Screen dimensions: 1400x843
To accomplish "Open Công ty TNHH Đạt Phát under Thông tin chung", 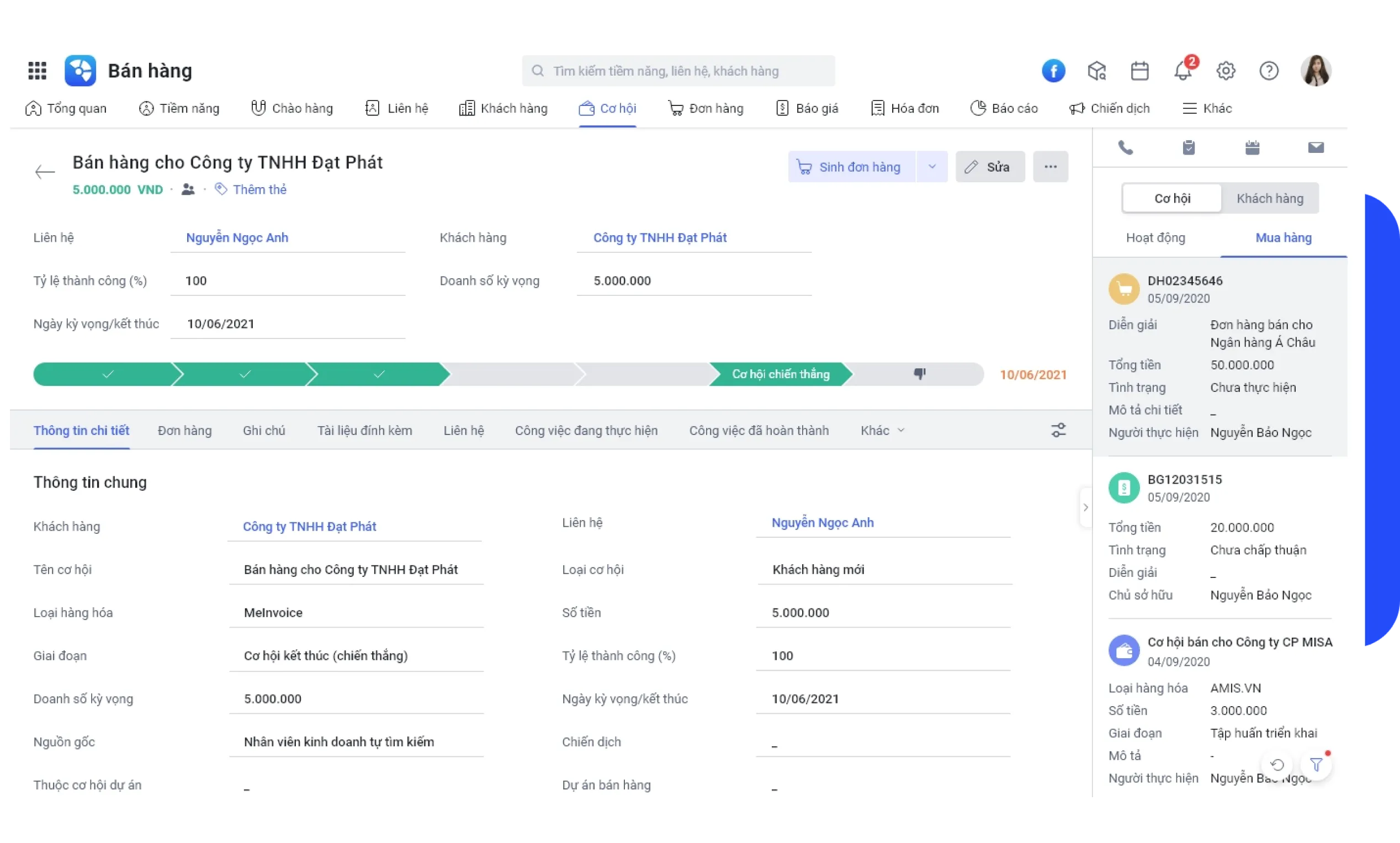I will [310, 526].
